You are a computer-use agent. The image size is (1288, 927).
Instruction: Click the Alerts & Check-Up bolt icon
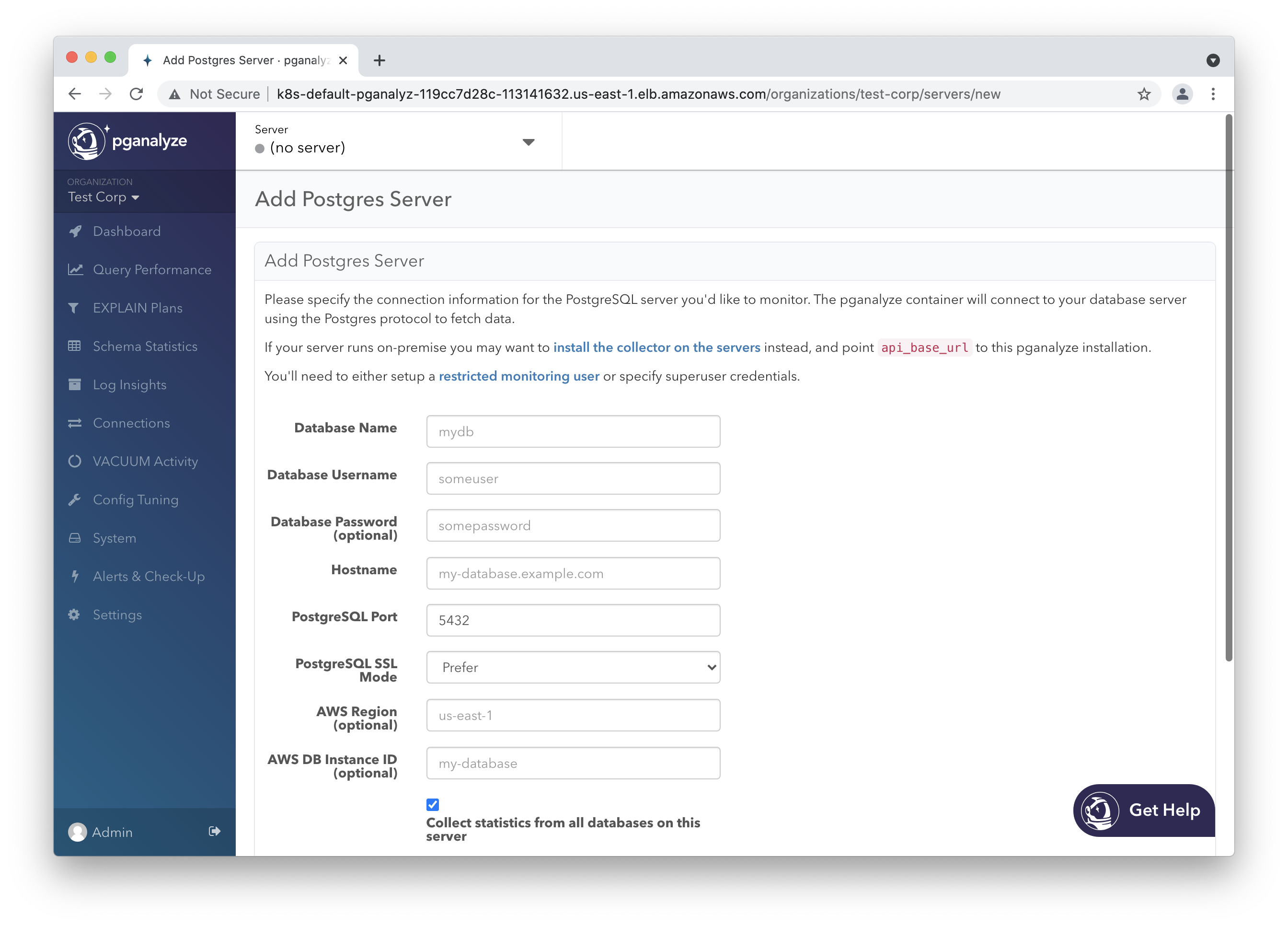tap(74, 576)
